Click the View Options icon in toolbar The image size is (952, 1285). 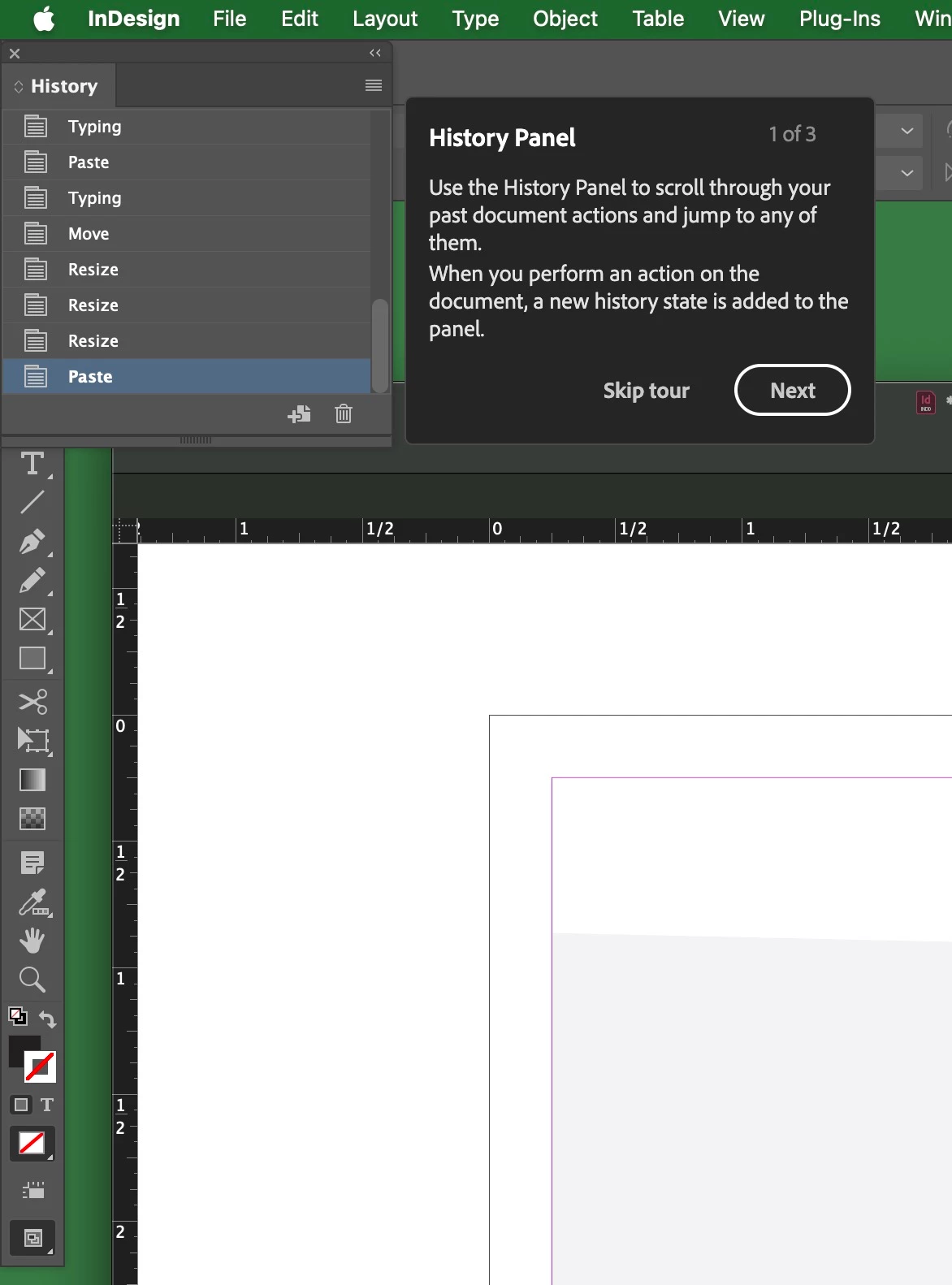pyautogui.click(x=32, y=1191)
